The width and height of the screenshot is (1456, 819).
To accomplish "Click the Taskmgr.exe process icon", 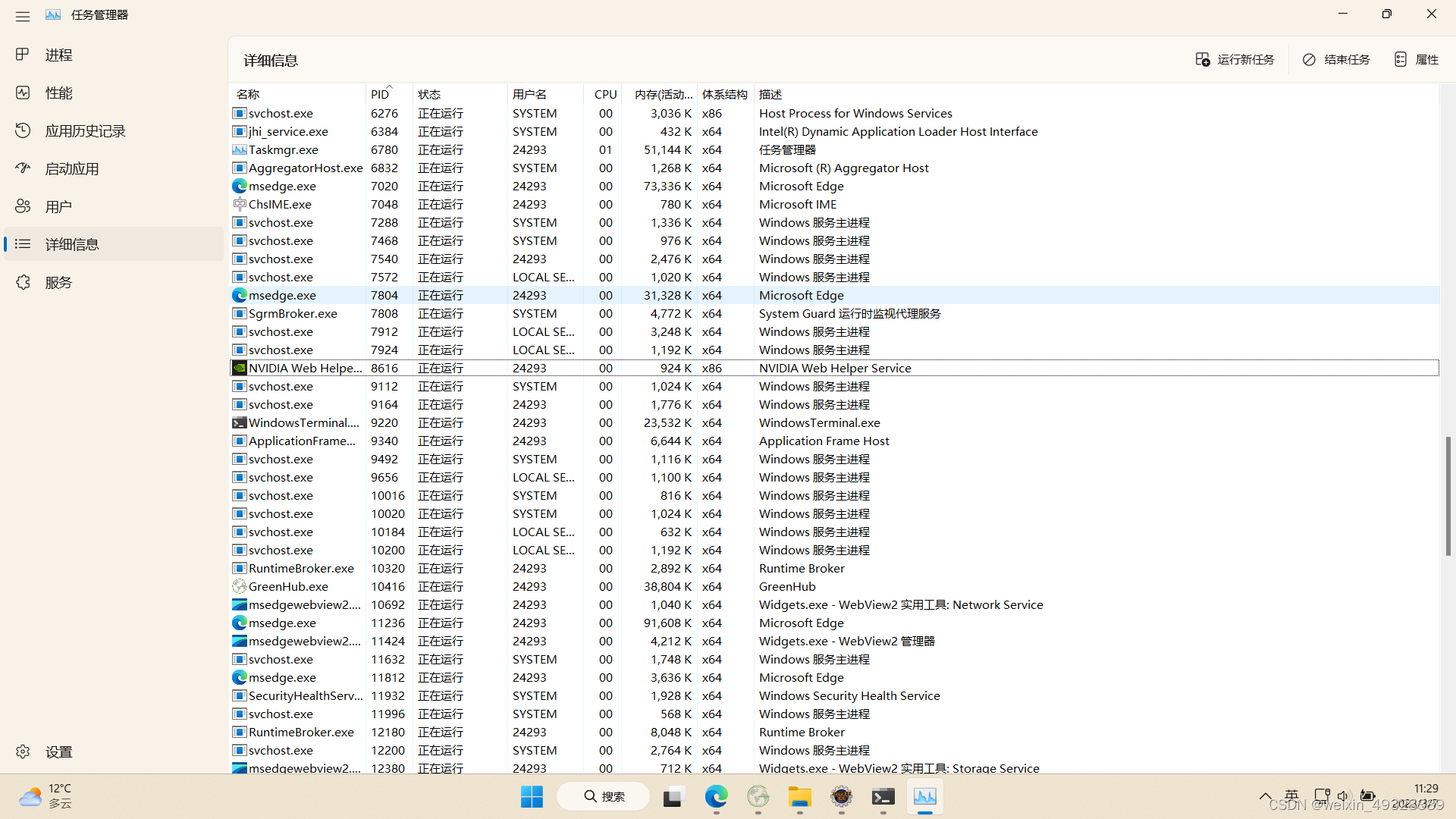I will tap(240, 149).
